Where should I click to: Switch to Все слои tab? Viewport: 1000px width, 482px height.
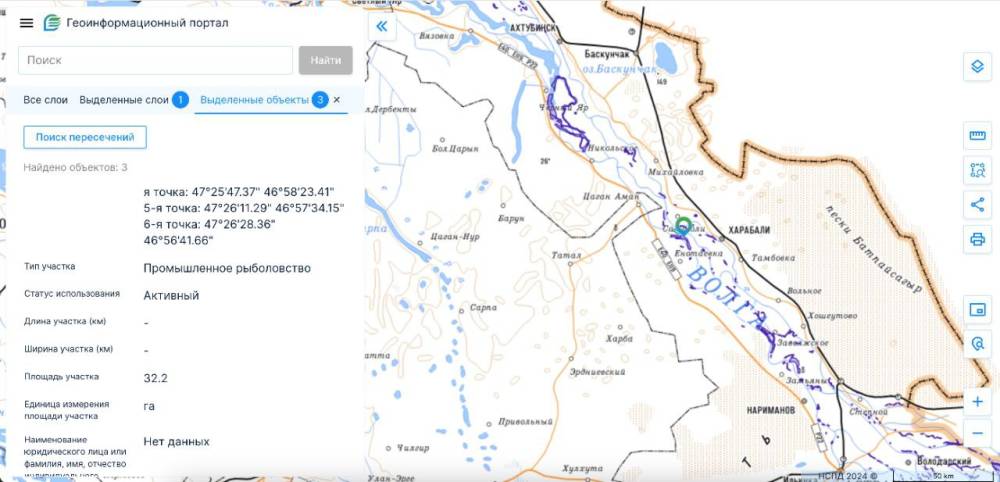(46, 100)
